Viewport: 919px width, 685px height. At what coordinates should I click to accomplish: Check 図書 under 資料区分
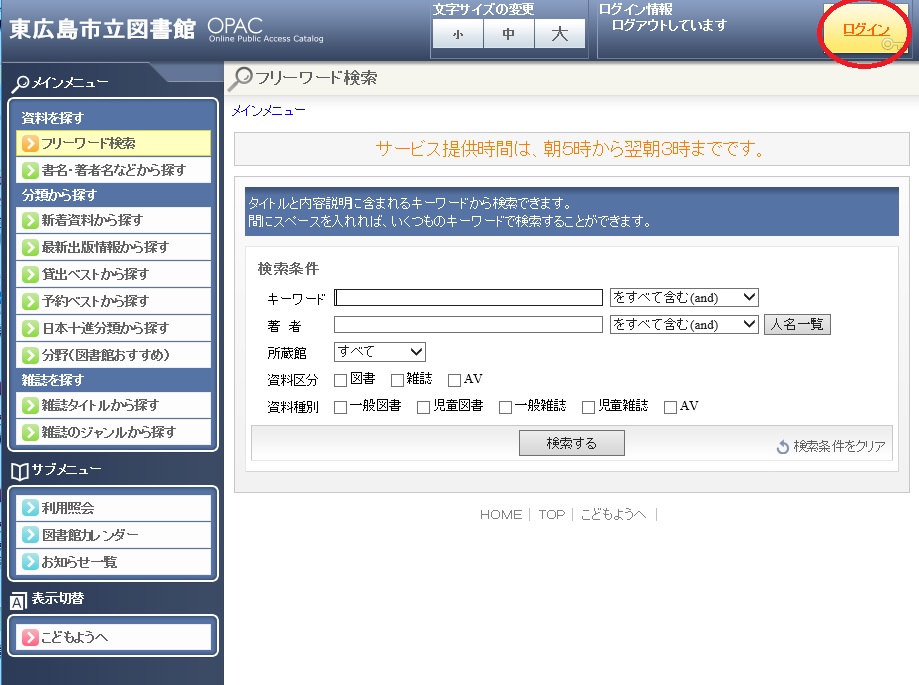(341, 380)
